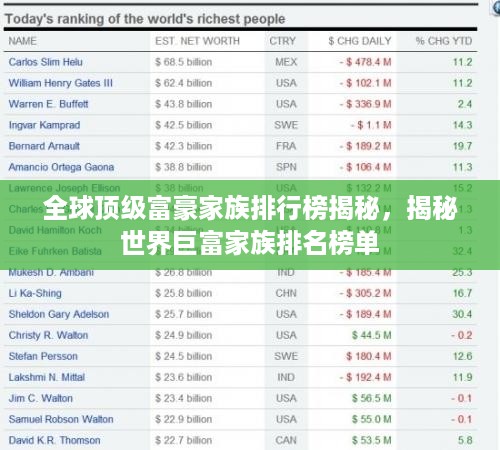Open Lakshmi N. Mittal profile

(47, 377)
